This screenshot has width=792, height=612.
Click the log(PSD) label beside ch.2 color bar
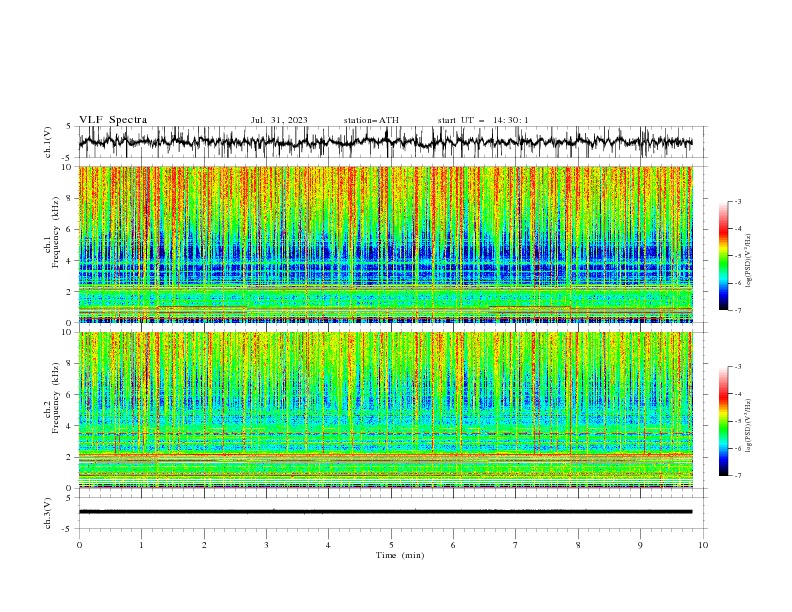(748, 426)
